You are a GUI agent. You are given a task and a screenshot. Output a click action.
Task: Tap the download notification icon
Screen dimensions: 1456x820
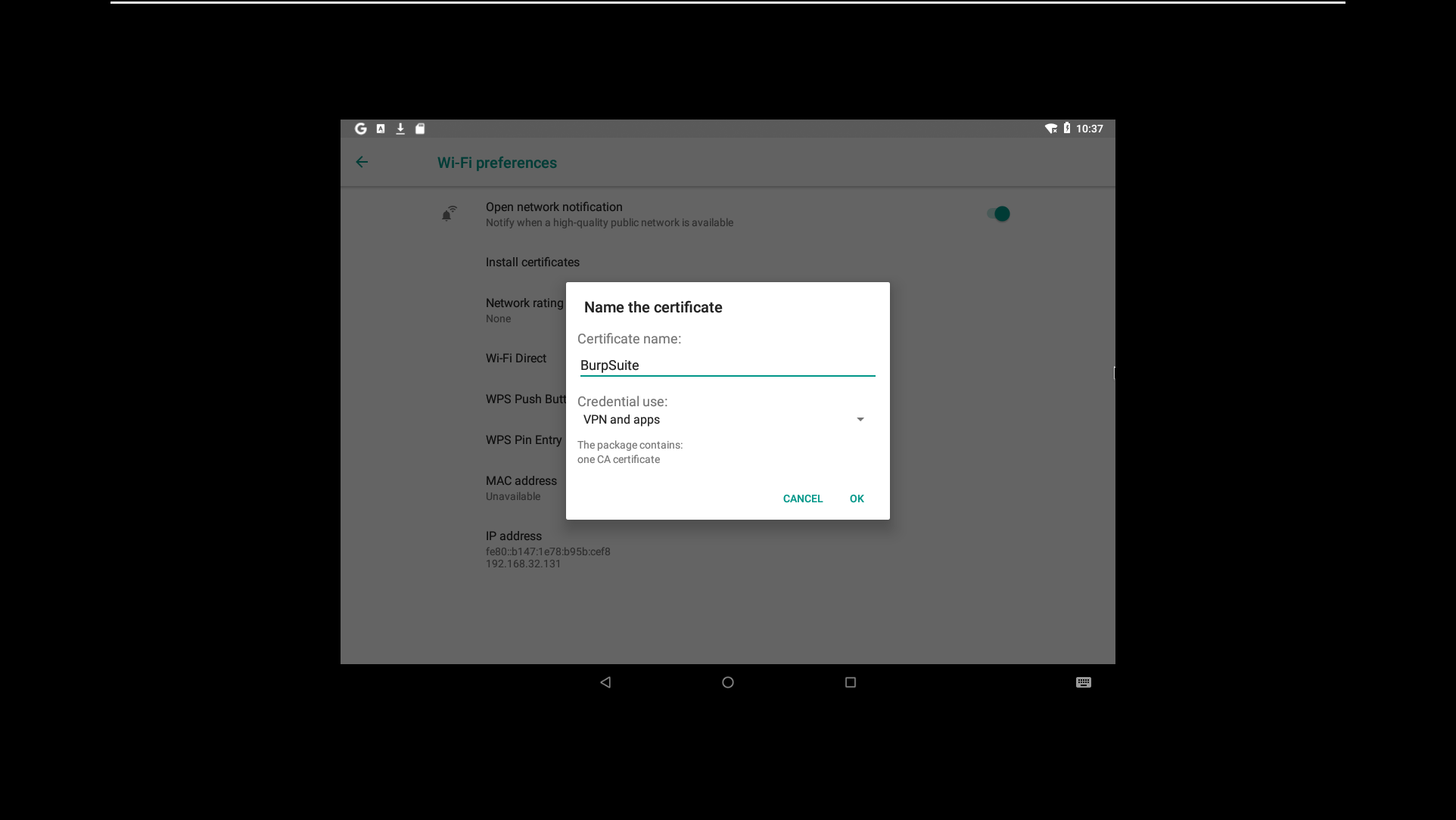pyautogui.click(x=400, y=129)
